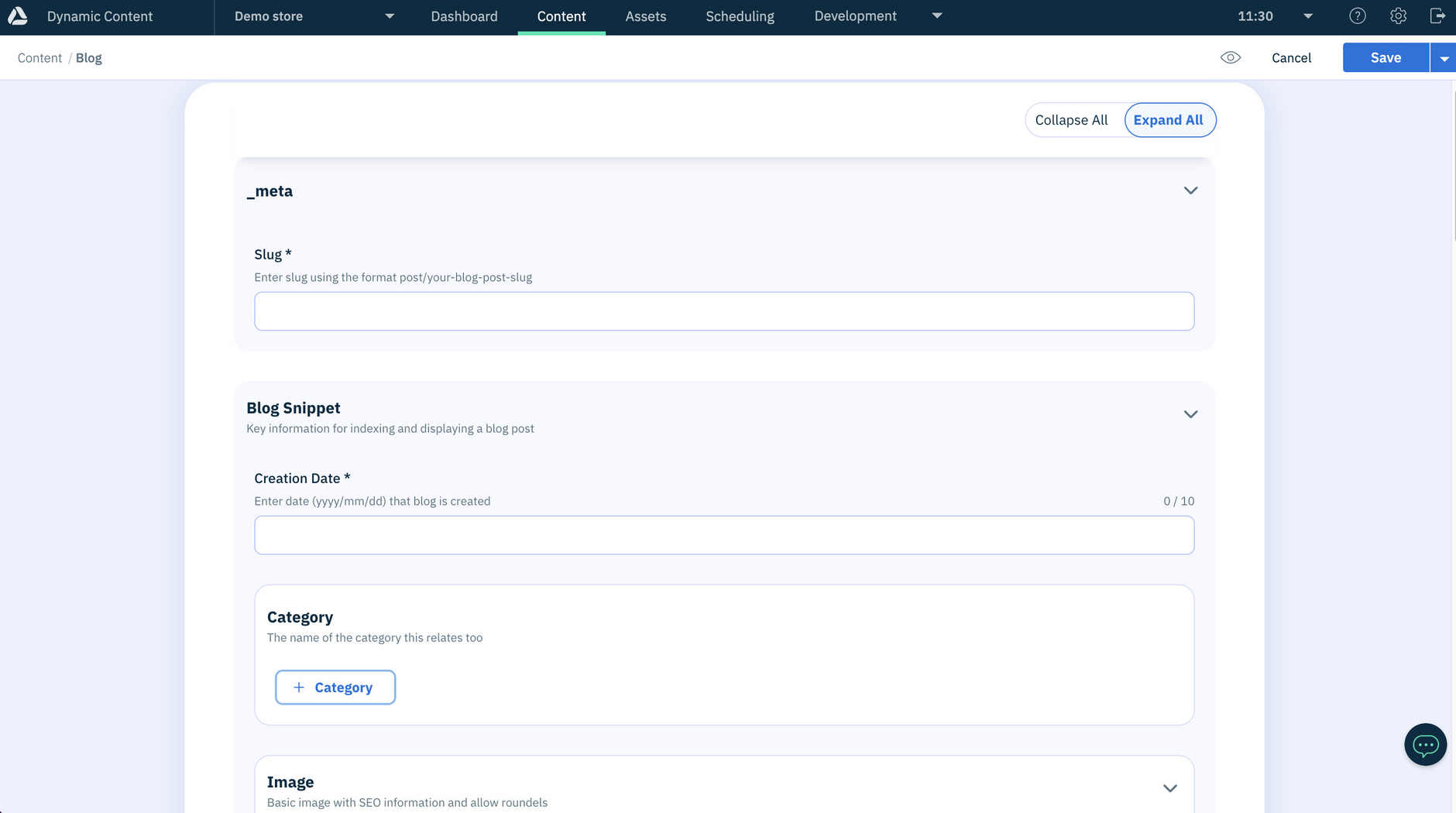Toggle the preview eye icon
Image resolution: width=1456 pixels, height=813 pixels.
click(1230, 57)
